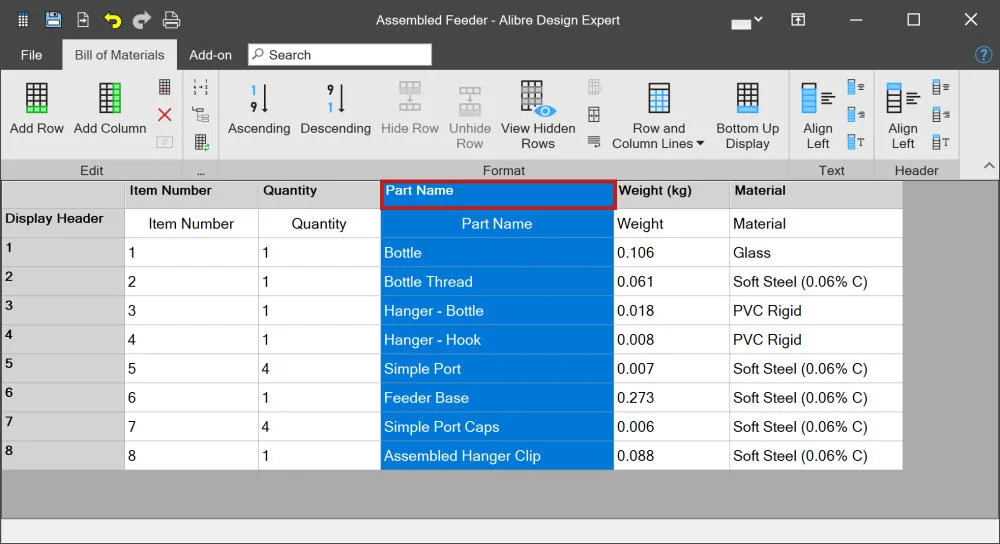Click the yellow Undo arrow
Screen dimensions: 1000x544
click(112, 20)
